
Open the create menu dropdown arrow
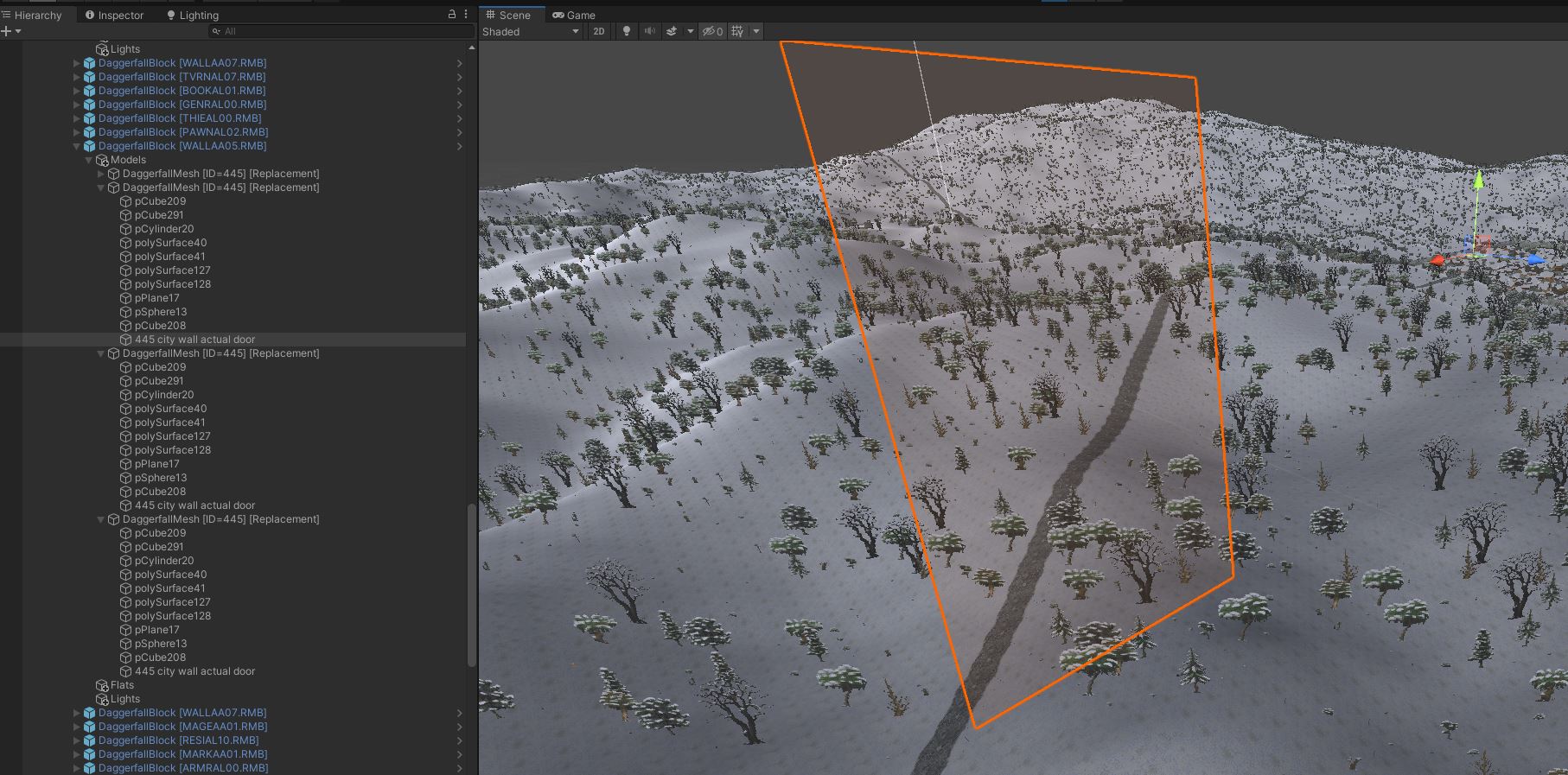click(x=18, y=31)
